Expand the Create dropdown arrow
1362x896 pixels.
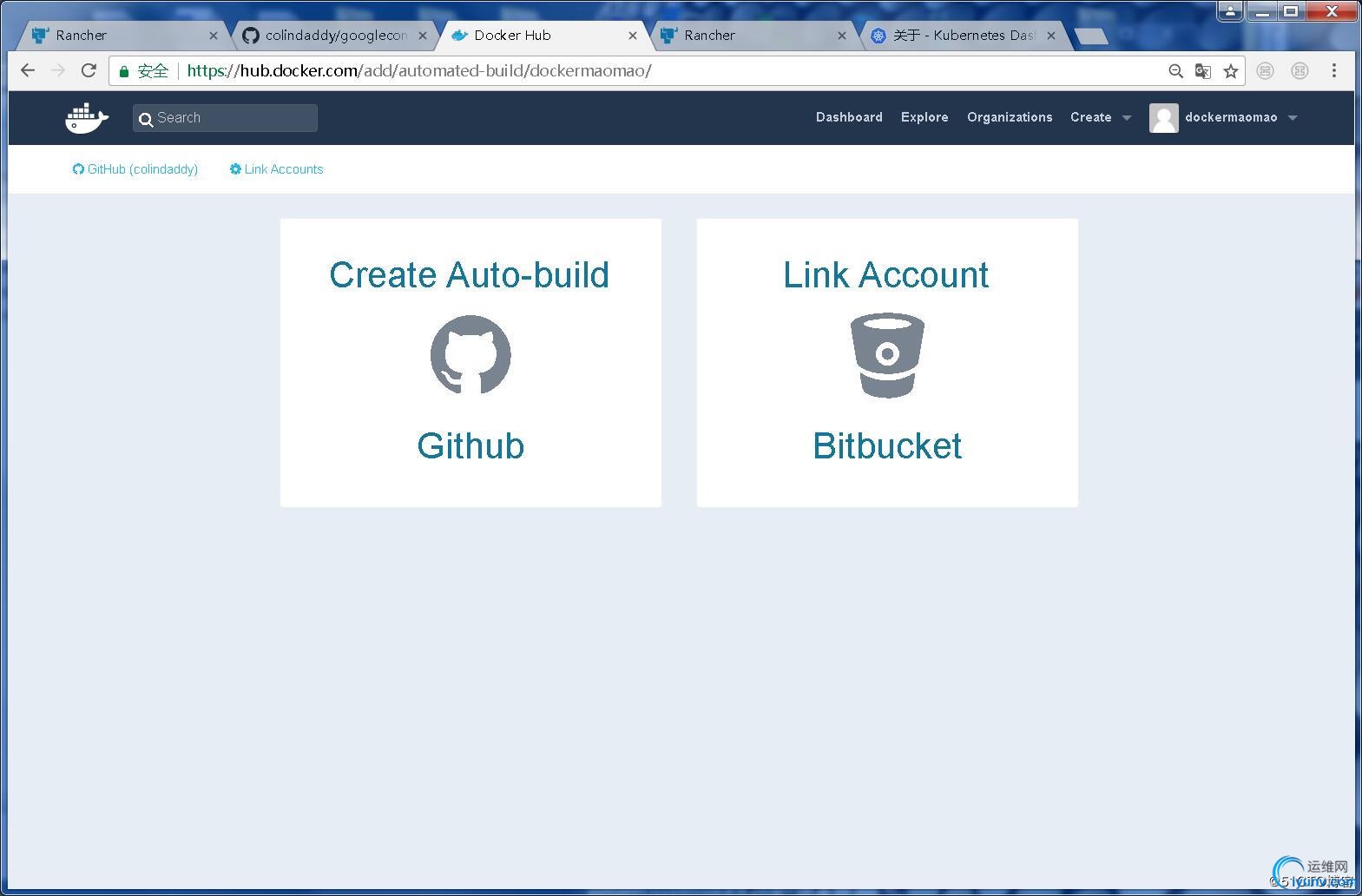pos(1127,118)
